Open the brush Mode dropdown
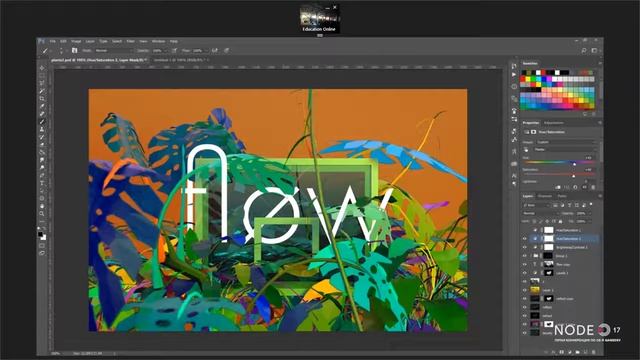 point(114,51)
